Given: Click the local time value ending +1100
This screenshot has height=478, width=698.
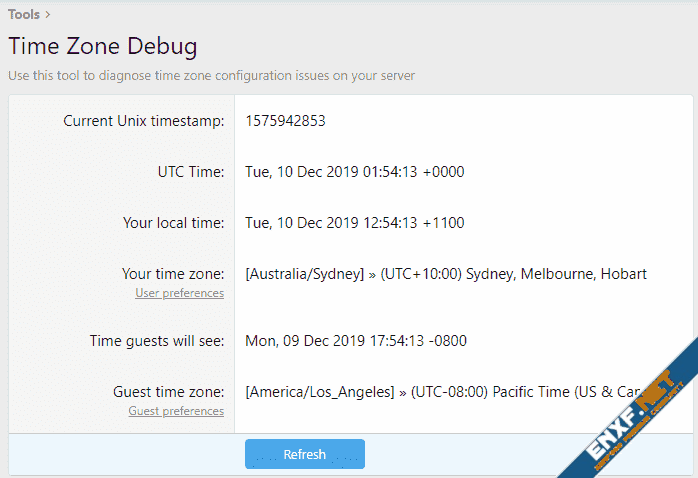Looking at the screenshot, I should [x=354, y=223].
